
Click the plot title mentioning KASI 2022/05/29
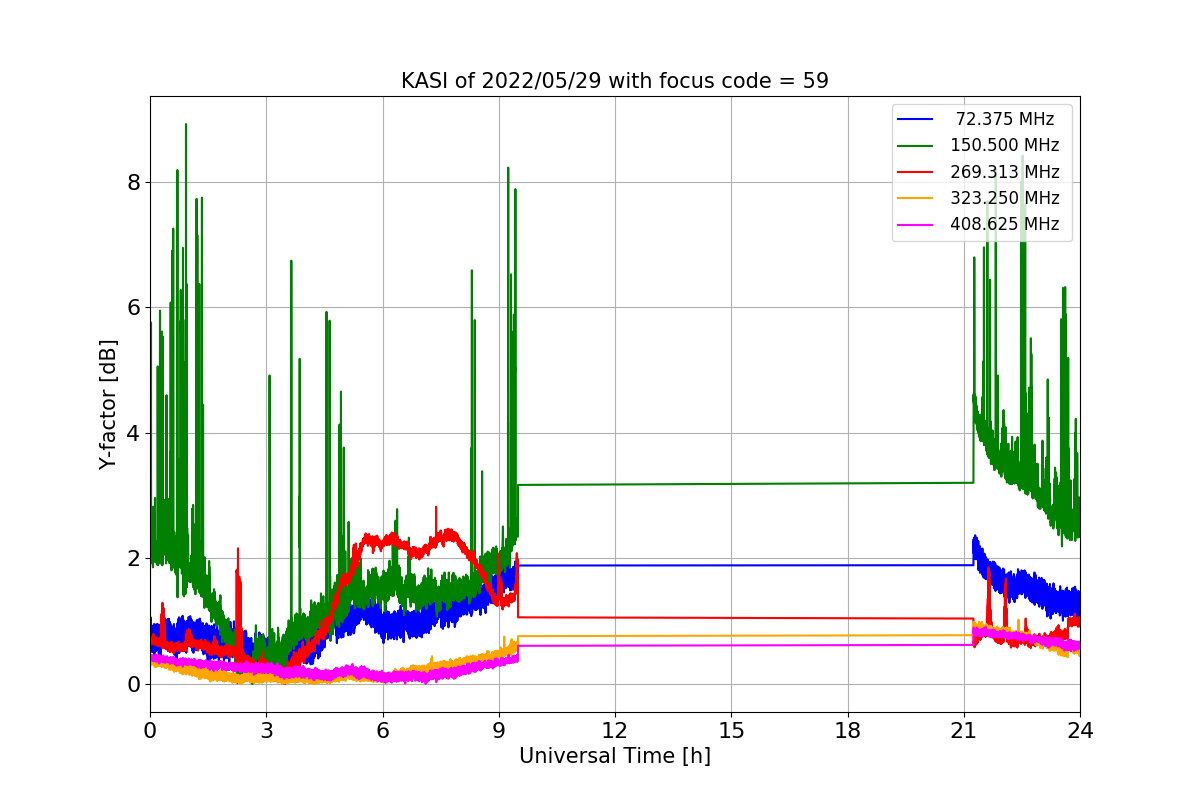click(x=614, y=81)
